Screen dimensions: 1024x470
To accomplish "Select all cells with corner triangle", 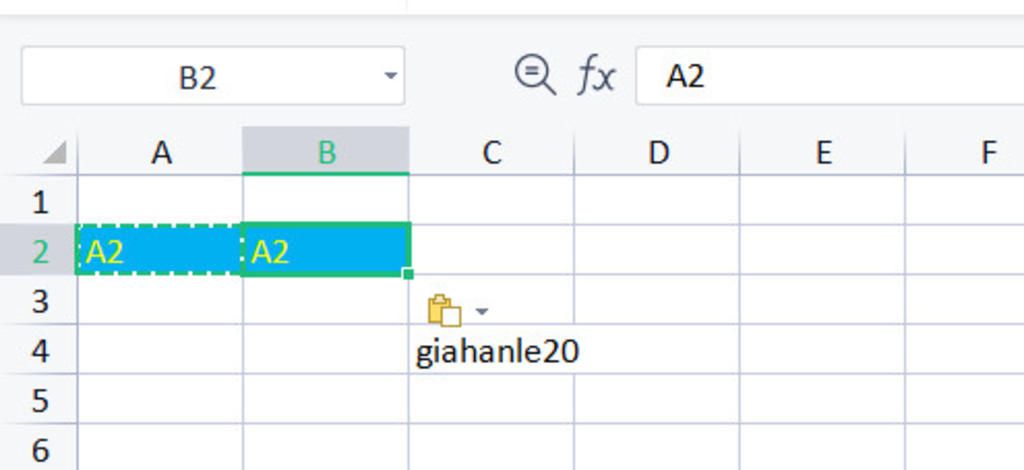I will pos(55,153).
